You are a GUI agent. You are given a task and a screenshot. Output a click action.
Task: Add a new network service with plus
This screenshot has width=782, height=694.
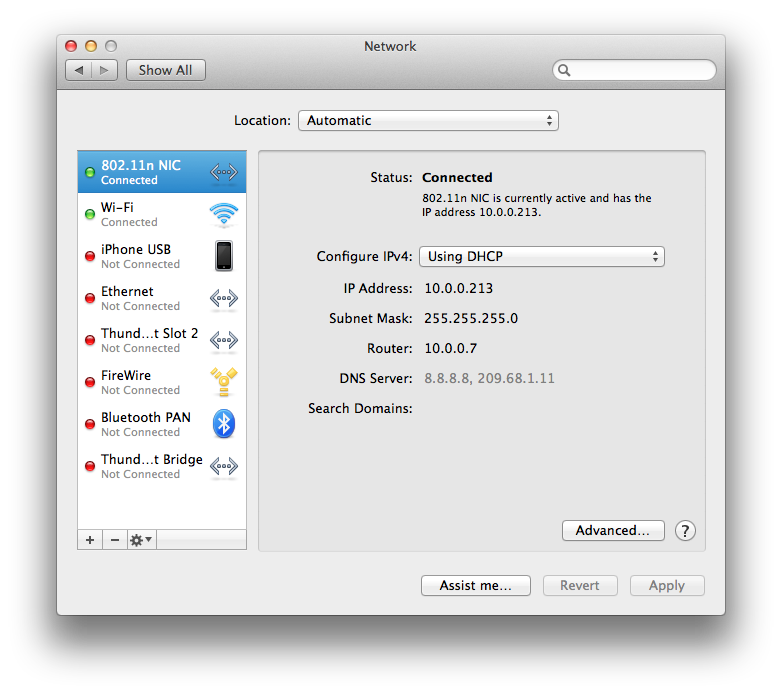click(x=90, y=540)
